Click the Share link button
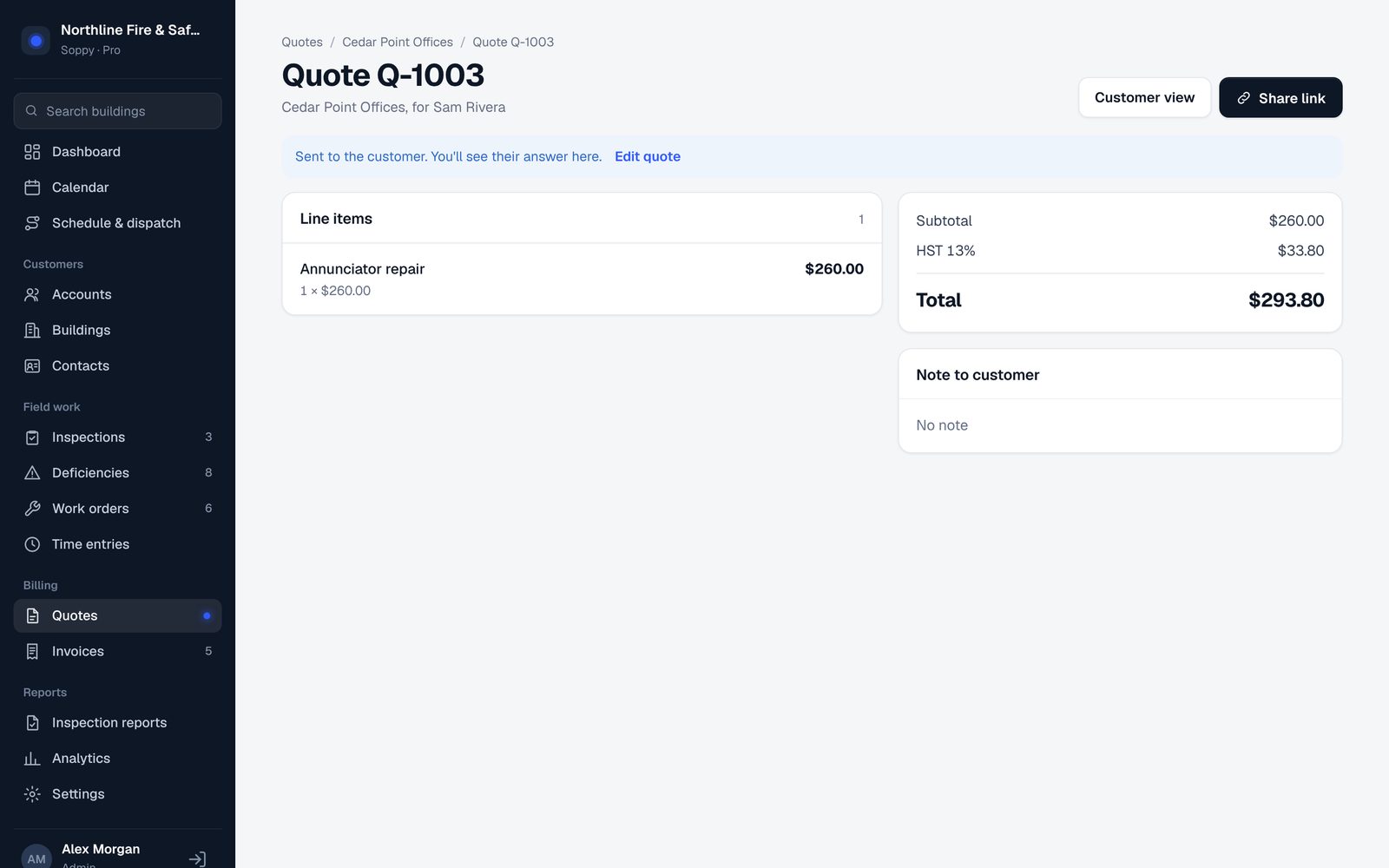This screenshot has width=1389, height=868. [x=1280, y=97]
